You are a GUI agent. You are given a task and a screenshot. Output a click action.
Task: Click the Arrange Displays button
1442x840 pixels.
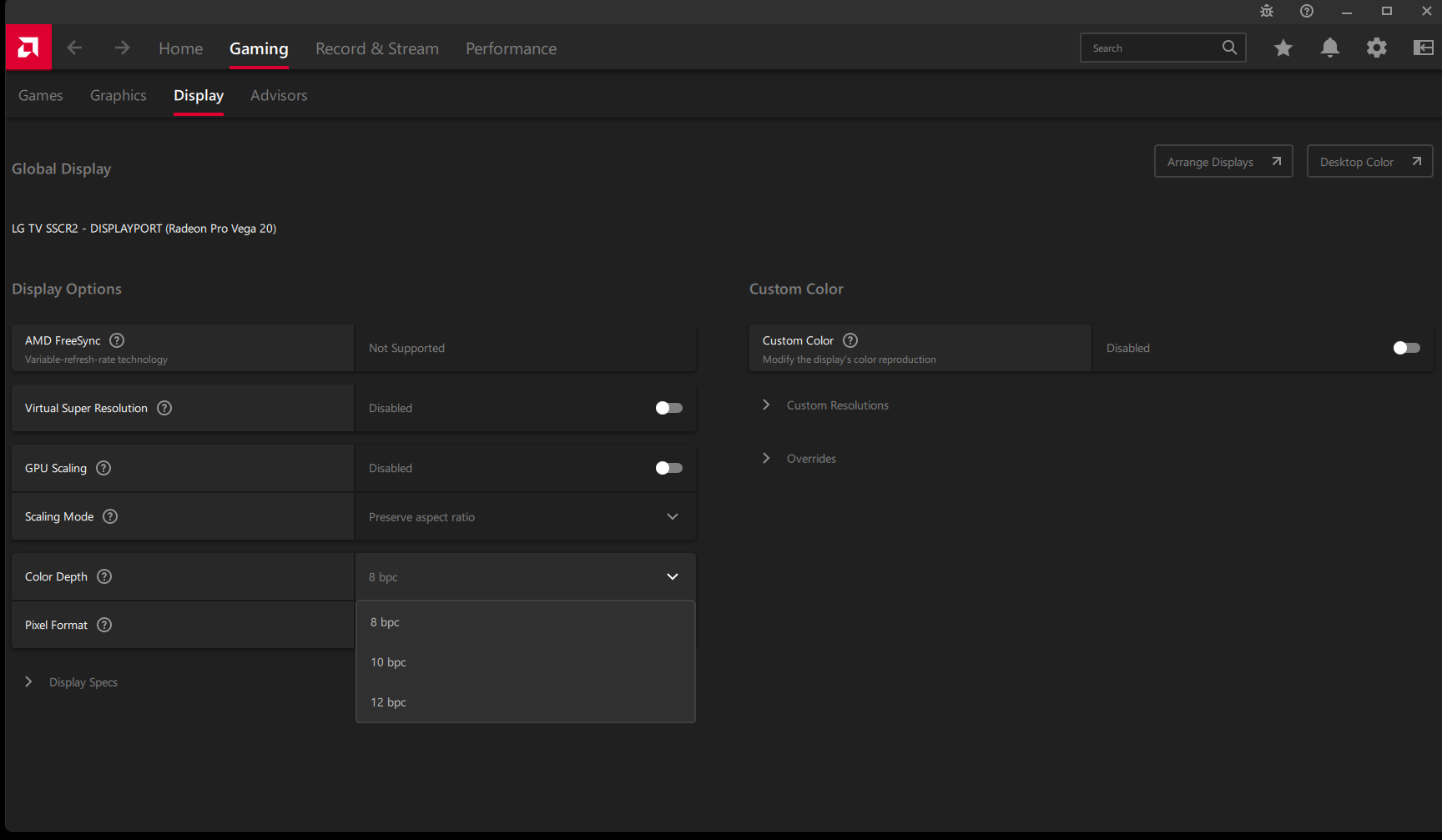tap(1223, 162)
